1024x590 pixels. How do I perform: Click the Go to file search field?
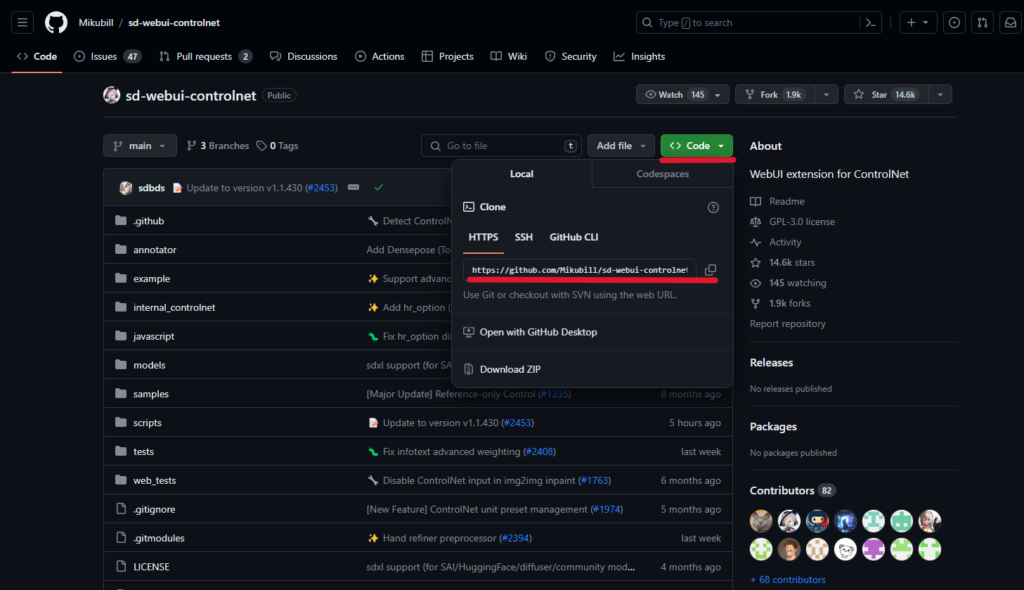[x=501, y=146]
